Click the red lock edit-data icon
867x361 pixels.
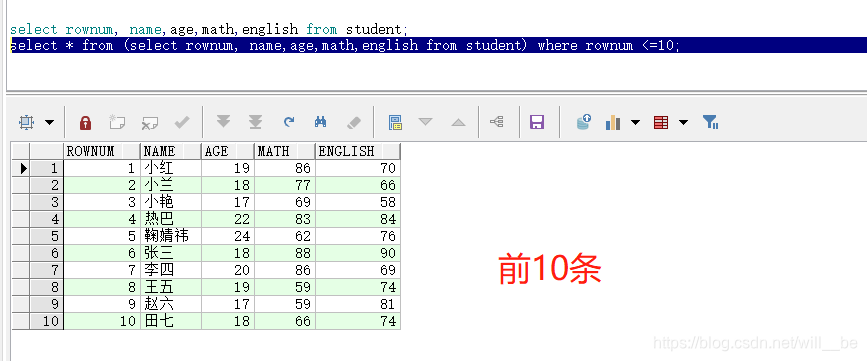pyautogui.click(x=85, y=122)
